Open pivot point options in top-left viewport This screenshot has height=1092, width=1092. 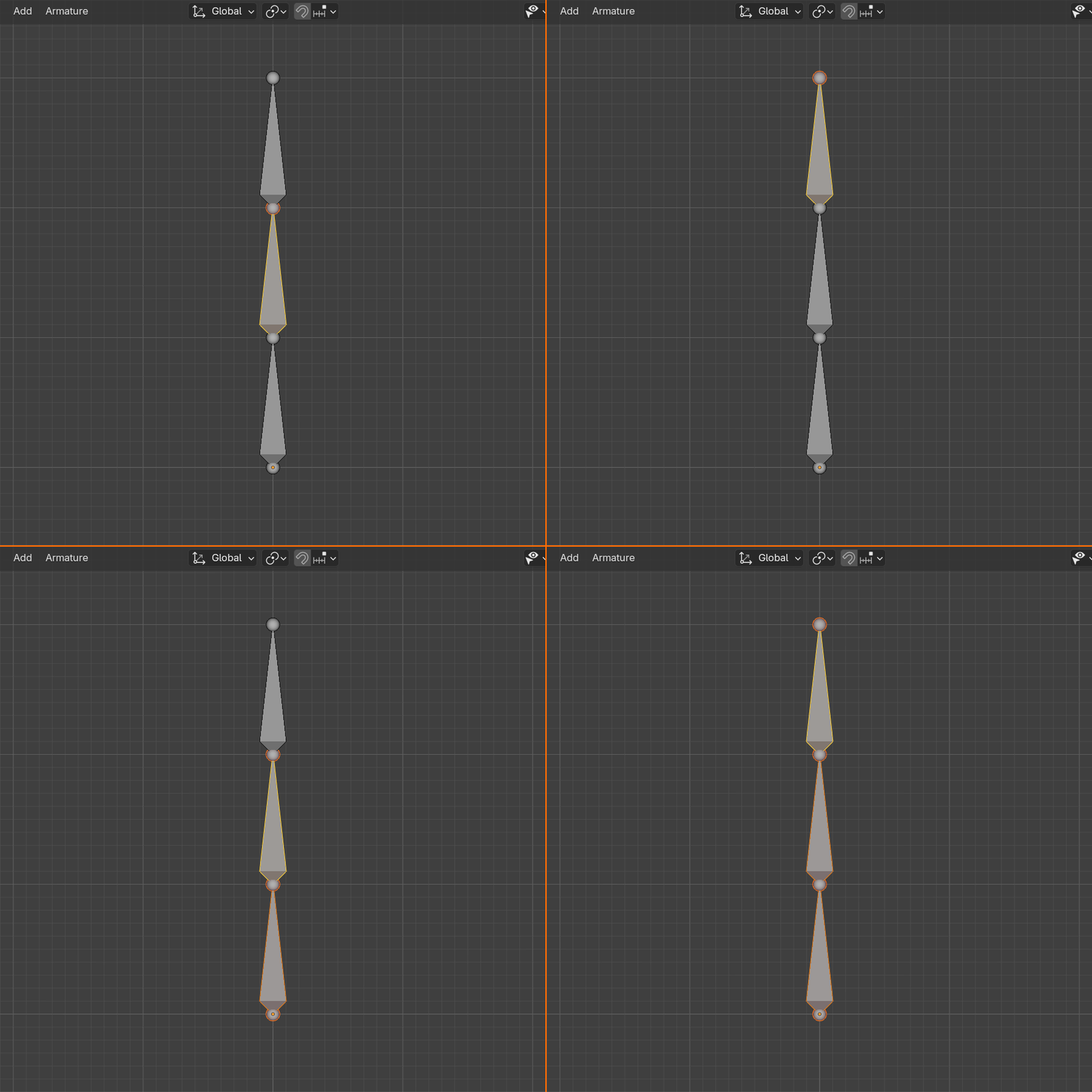(x=276, y=12)
